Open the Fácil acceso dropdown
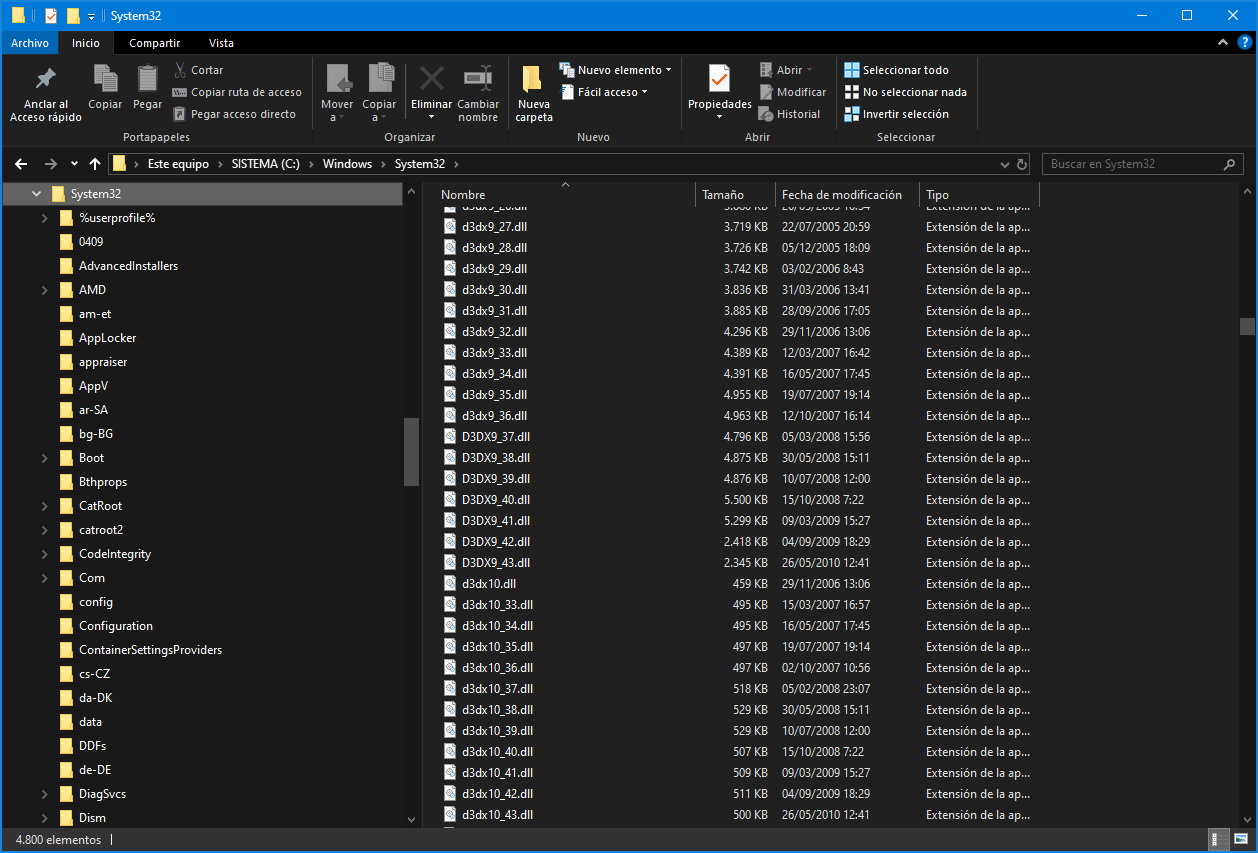 [604, 92]
